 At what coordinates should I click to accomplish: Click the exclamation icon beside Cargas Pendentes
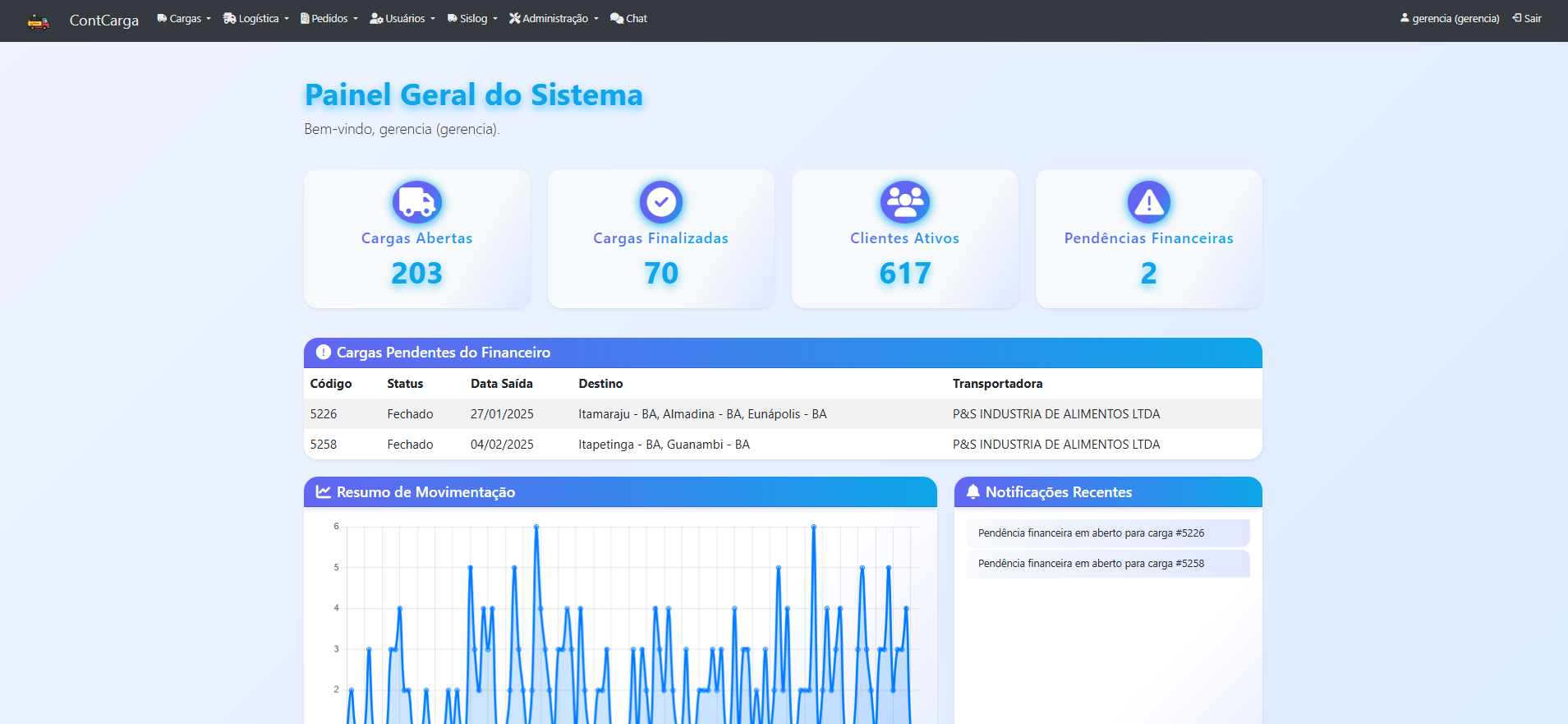tap(324, 352)
